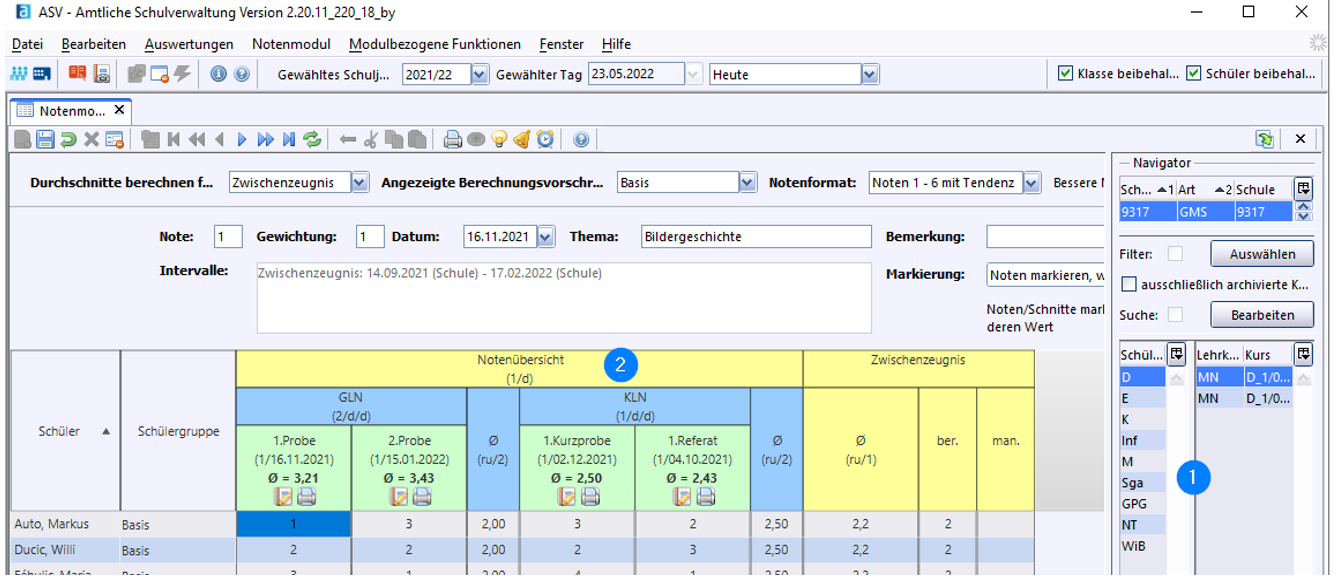Print the 1.Referat column via its printer icon
Viewport: 1340px width, 583px height.
(706, 496)
